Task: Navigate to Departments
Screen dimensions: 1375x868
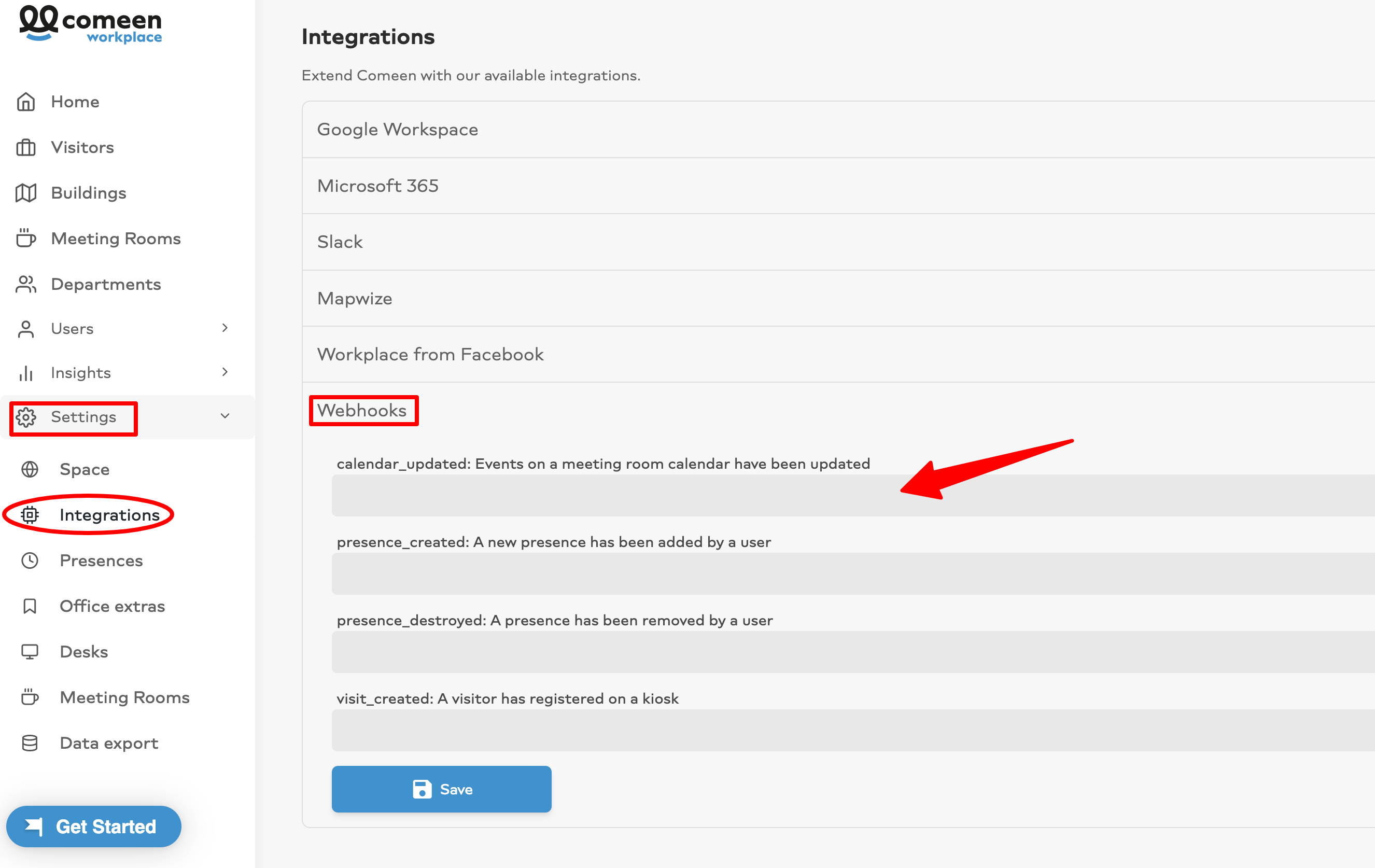Action: [x=106, y=284]
